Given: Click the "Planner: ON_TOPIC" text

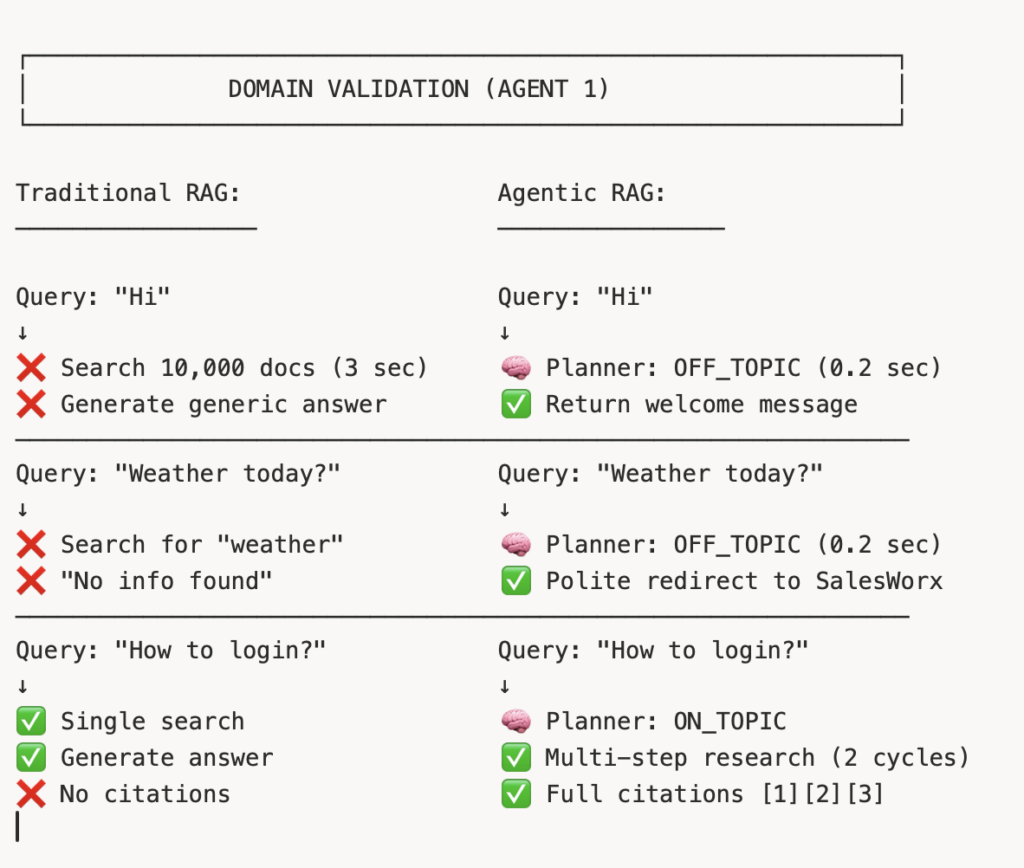Looking at the screenshot, I should tap(666, 721).
